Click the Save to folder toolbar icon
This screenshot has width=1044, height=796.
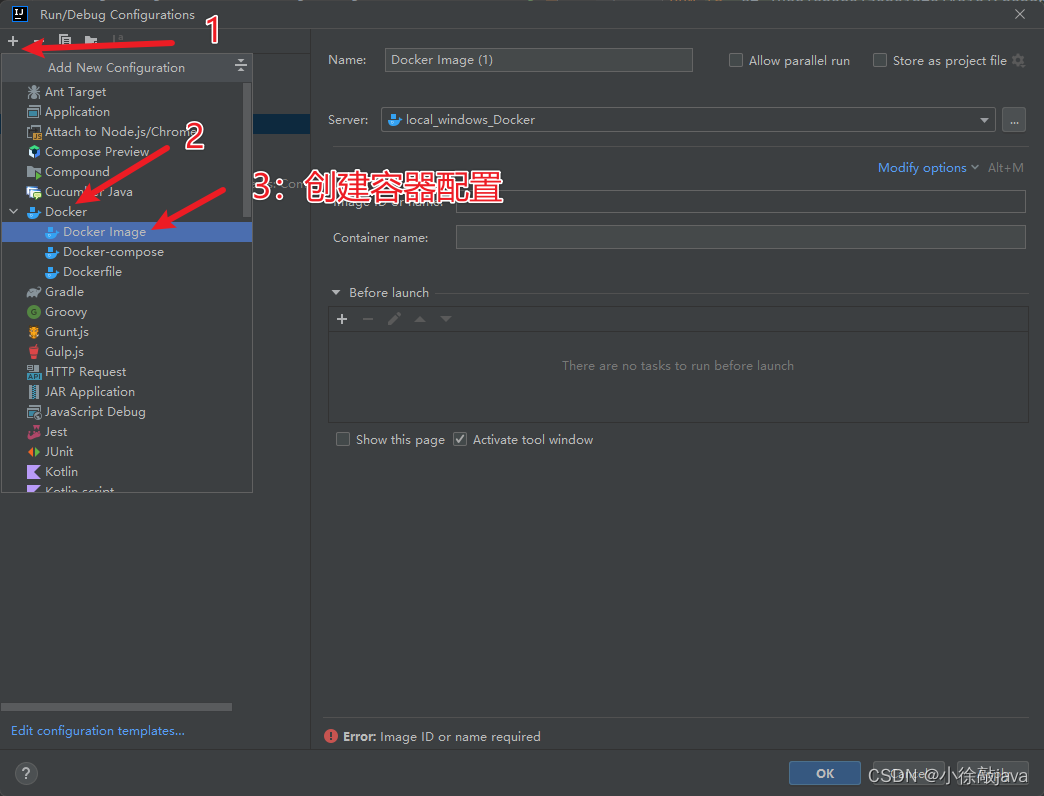pyautogui.click(x=91, y=41)
